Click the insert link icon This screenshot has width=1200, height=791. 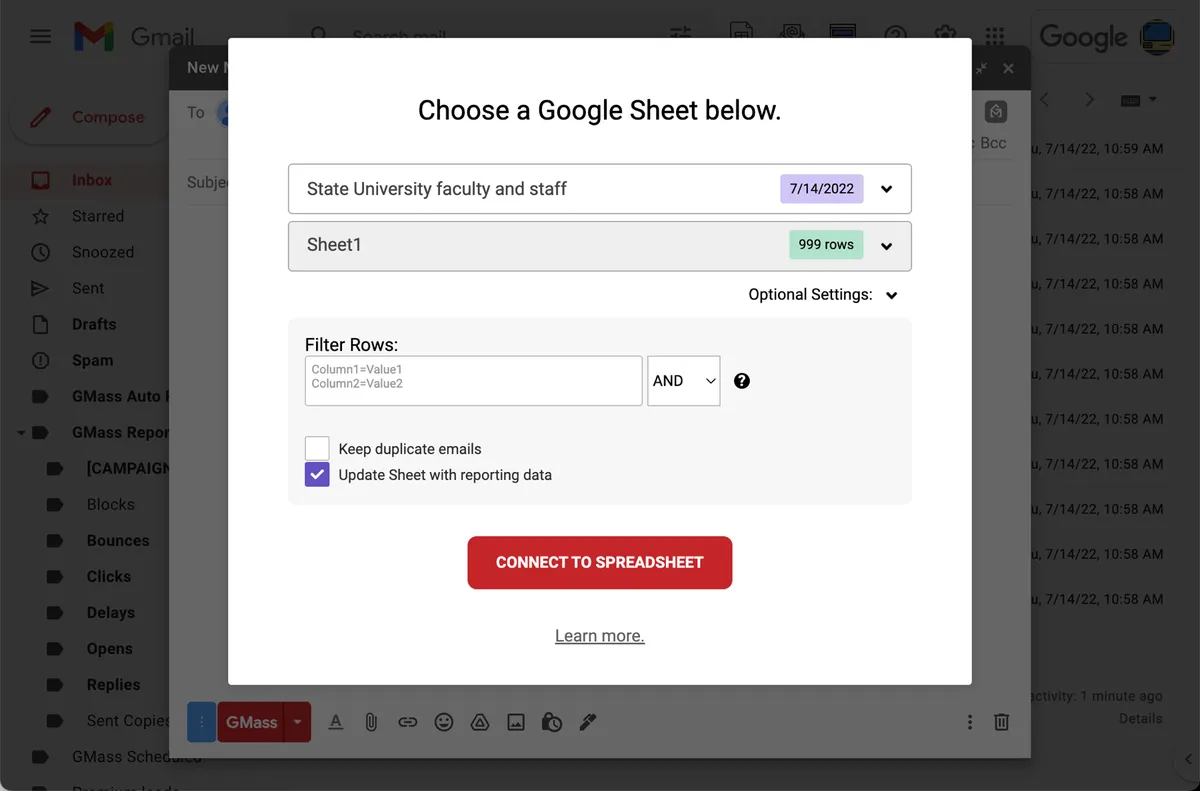click(x=407, y=722)
